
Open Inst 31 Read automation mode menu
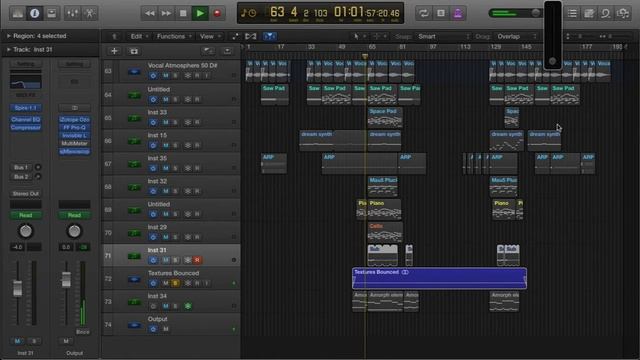coord(26,215)
